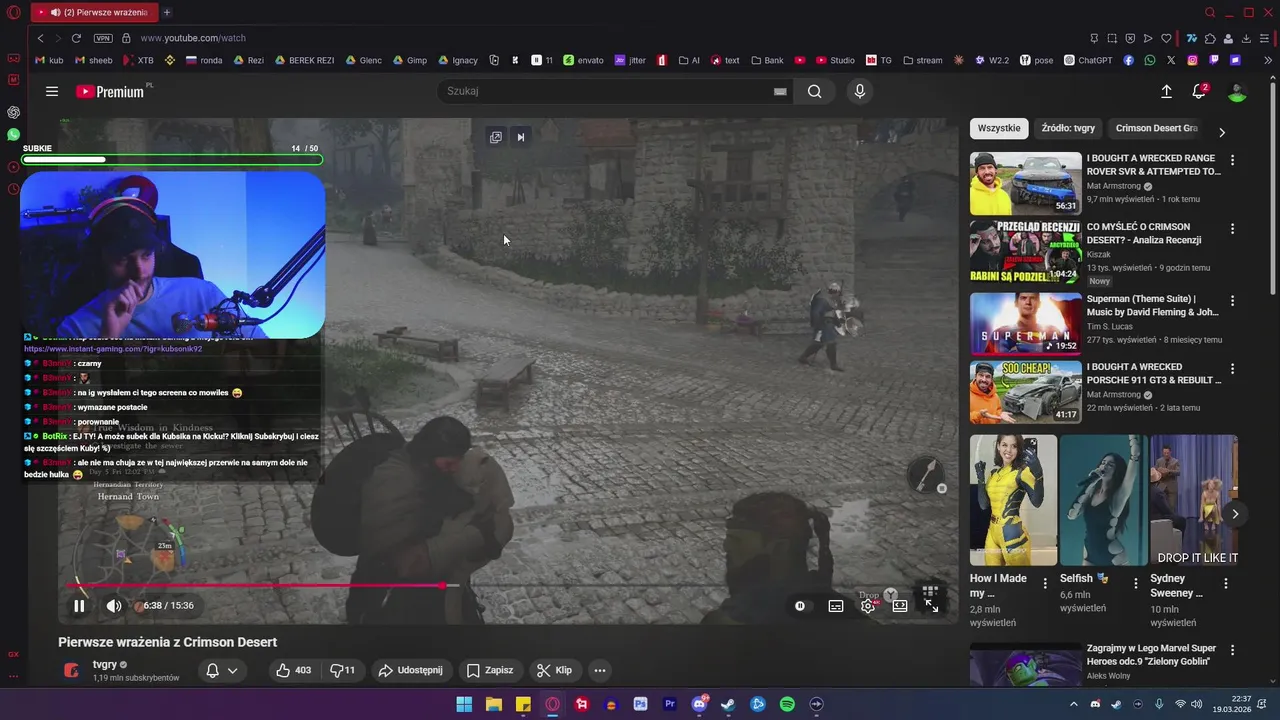Go back in browser history
1280x720 pixels.
tap(40, 38)
